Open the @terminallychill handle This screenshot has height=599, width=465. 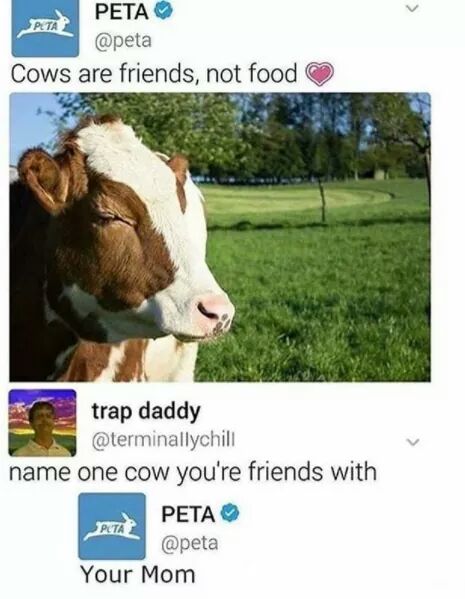click(x=164, y=440)
